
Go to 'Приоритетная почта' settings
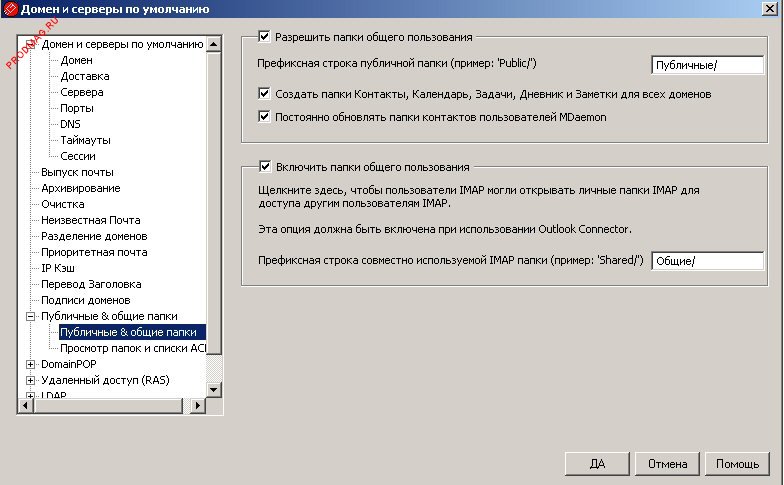(x=94, y=252)
